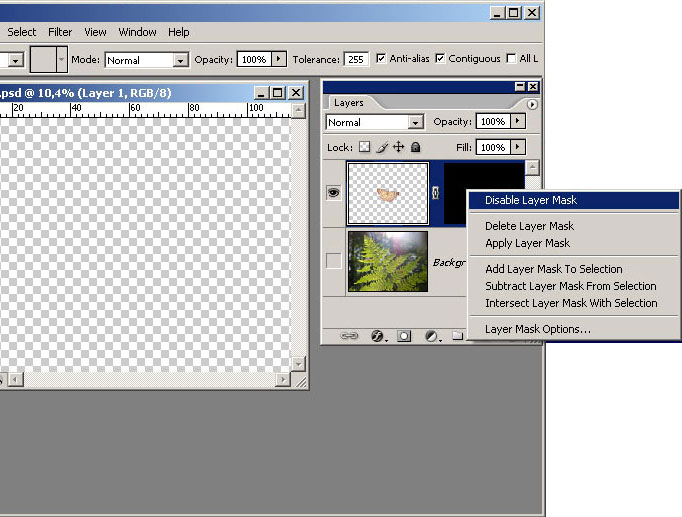Viewport: 682px width, 517px height.
Task: Open the fill source dropdown at left
Action: click(15, 60)
